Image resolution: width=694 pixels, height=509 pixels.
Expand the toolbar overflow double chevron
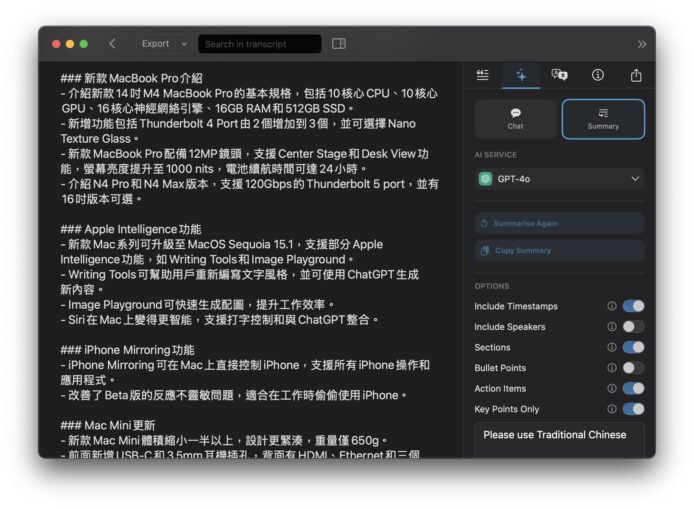641,44
